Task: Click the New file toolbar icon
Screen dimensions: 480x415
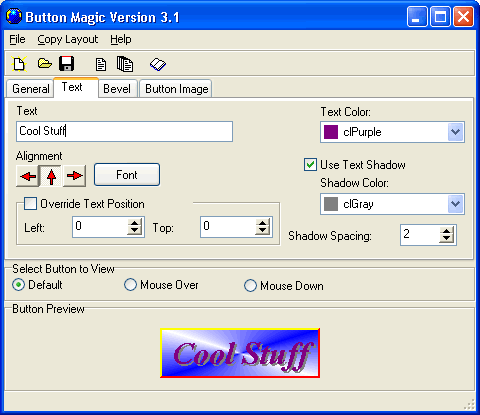Action: pos(19,63)
